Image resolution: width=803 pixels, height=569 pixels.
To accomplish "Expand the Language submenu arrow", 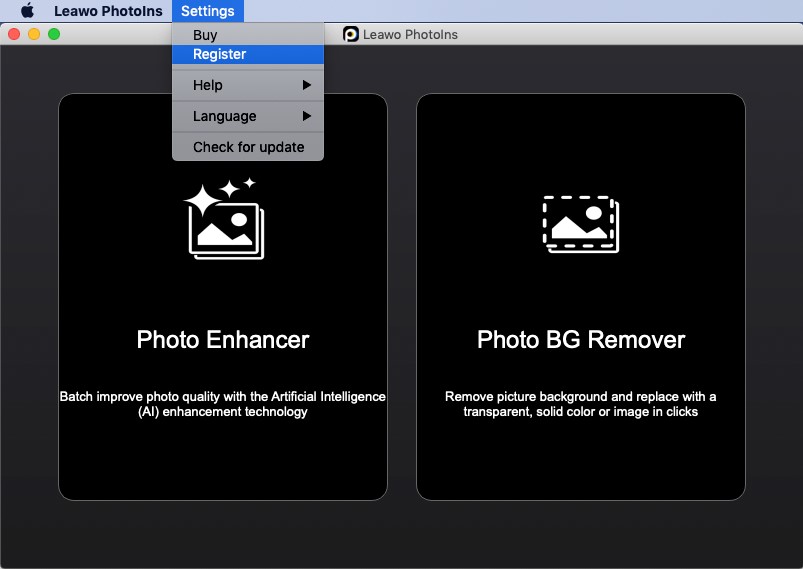I will pos(307,116).
